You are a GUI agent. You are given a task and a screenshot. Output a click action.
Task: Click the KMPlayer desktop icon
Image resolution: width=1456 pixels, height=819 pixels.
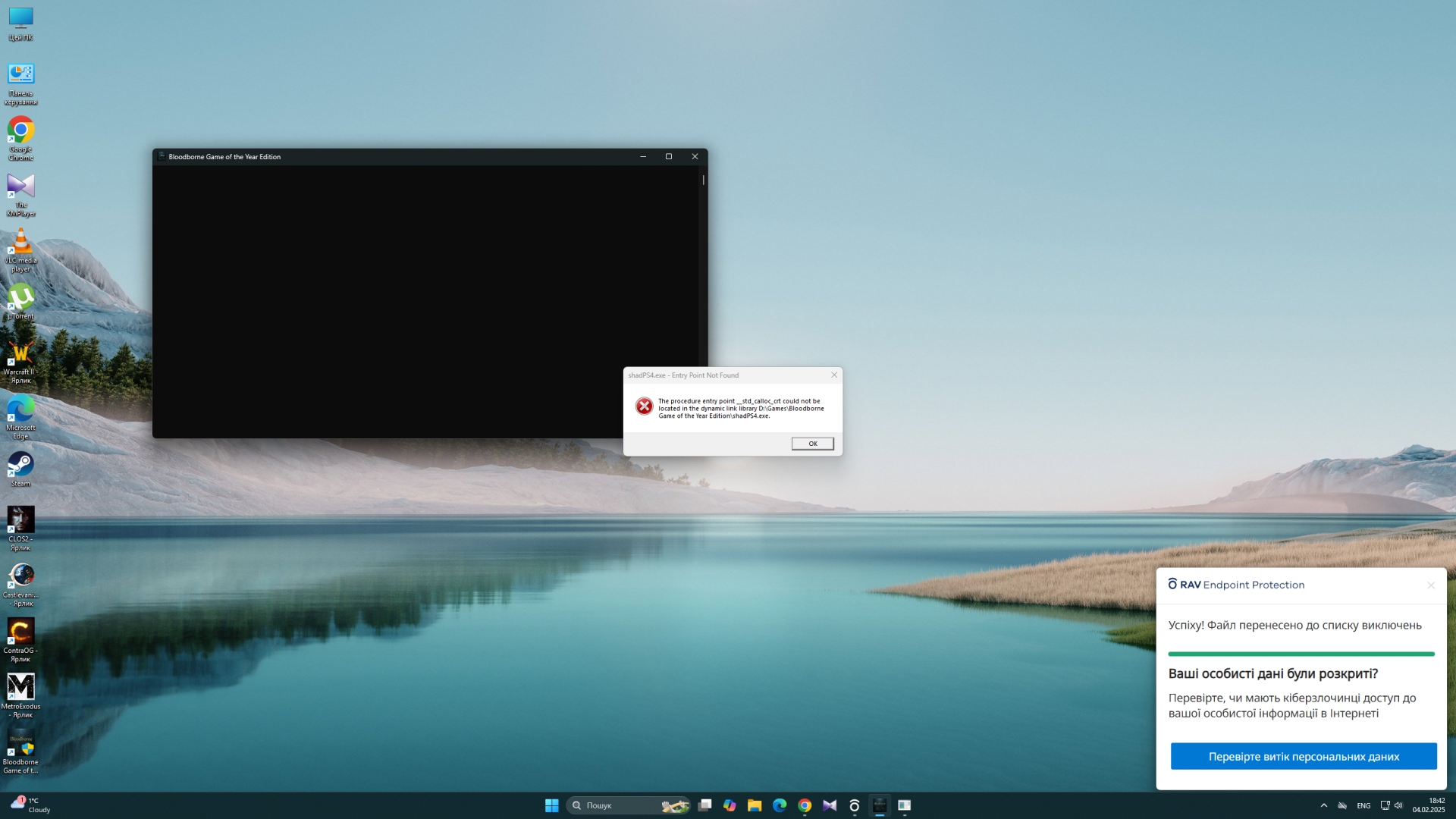[20, 187]
